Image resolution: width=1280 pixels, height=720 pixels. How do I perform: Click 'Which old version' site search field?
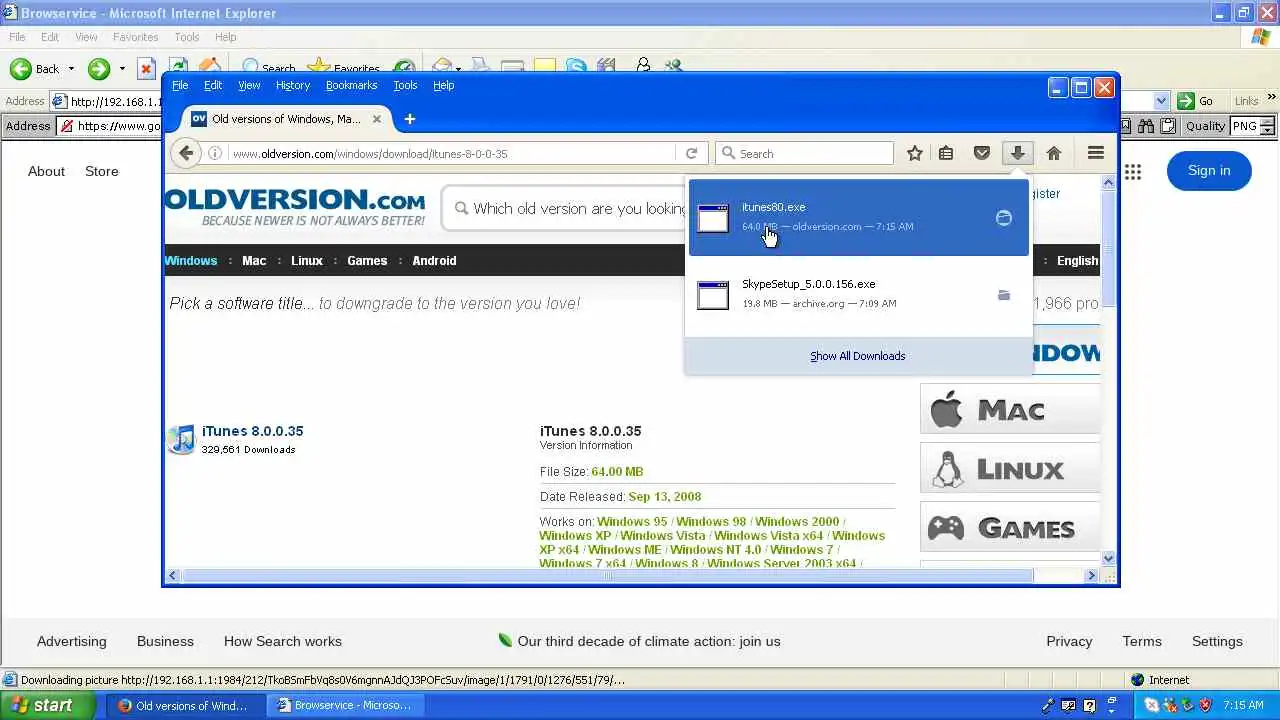click(565, 208)
